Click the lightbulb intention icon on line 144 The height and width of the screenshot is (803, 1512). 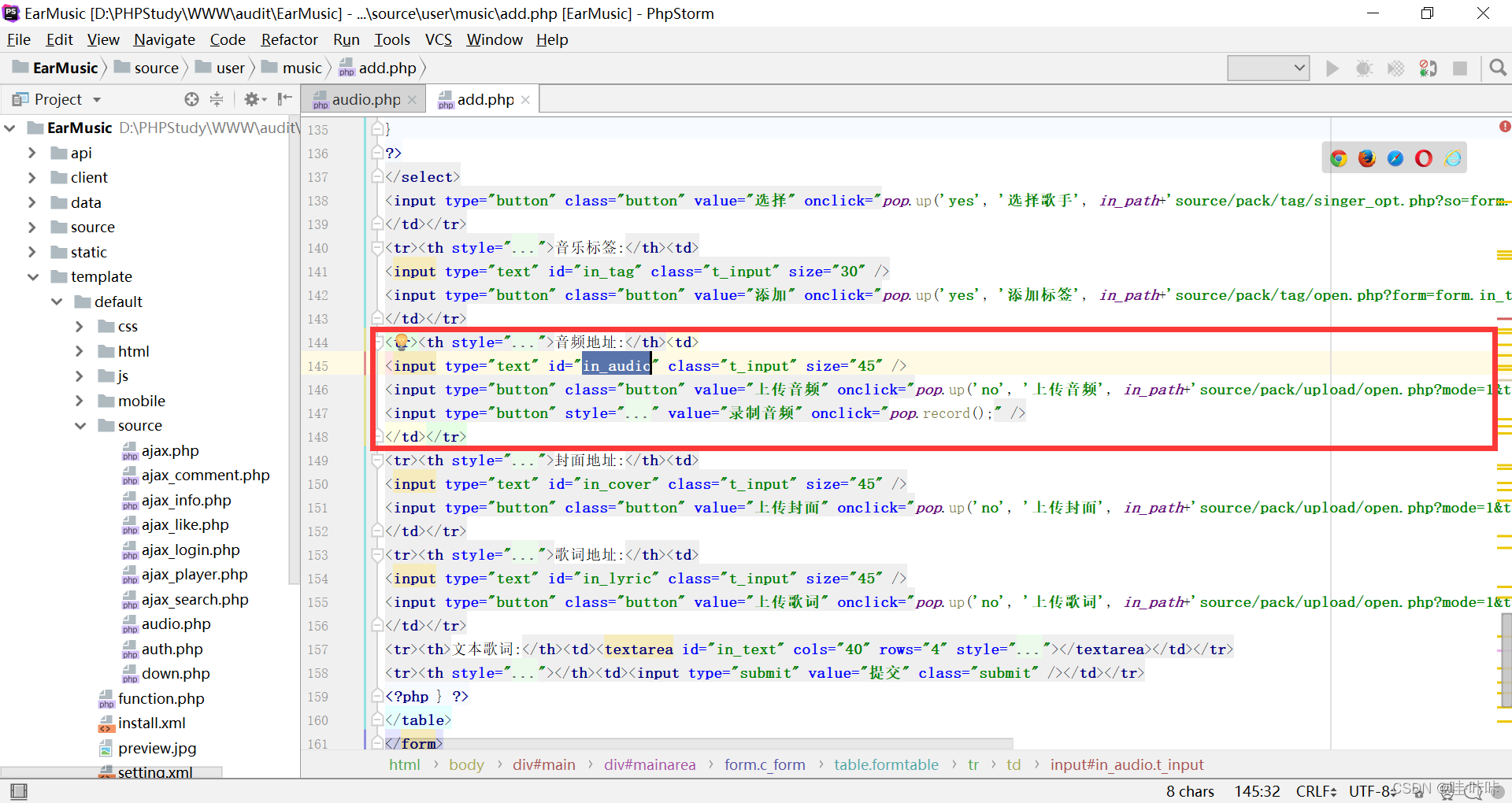coord(402,342)
